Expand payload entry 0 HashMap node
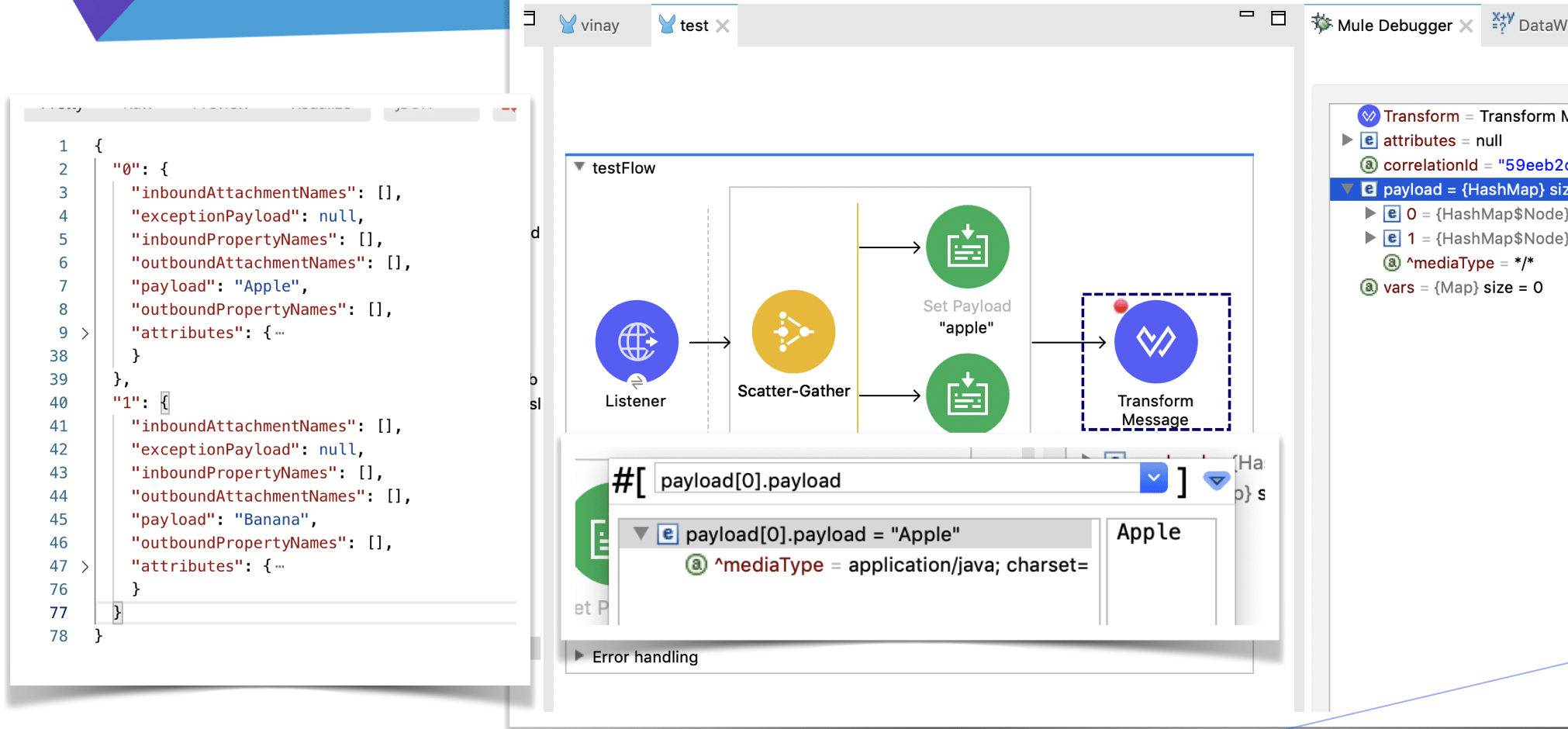 point(1370,213)
